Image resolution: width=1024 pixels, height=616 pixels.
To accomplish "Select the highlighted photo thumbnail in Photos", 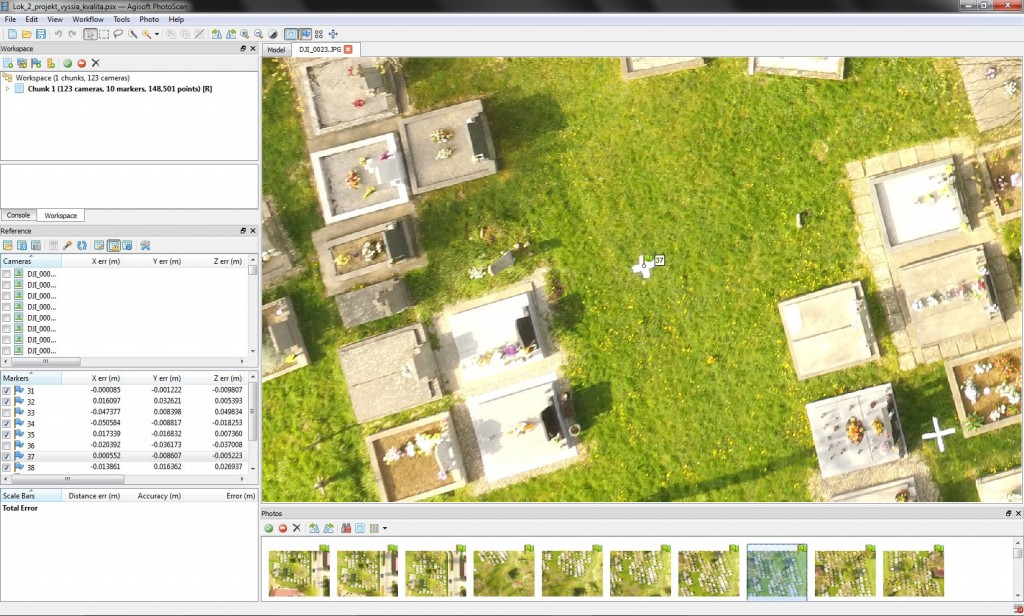I will coord(776,572).
